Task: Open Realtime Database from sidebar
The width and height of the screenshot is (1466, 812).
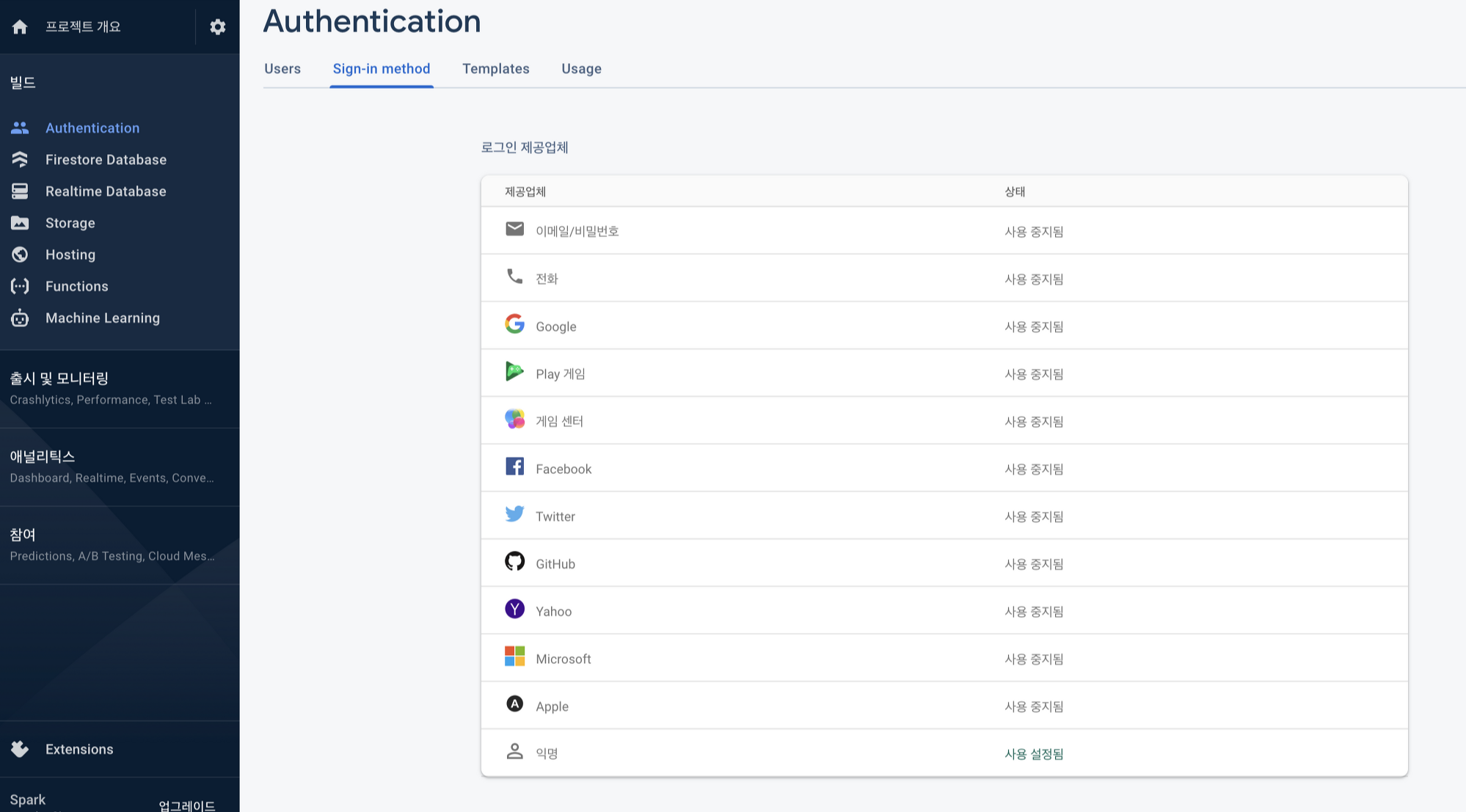Action: (106, 191)
